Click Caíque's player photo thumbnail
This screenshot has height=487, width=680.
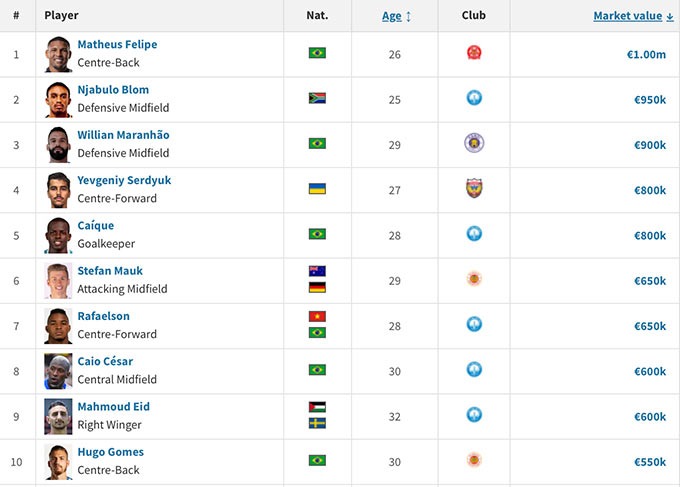click(58, 234)
